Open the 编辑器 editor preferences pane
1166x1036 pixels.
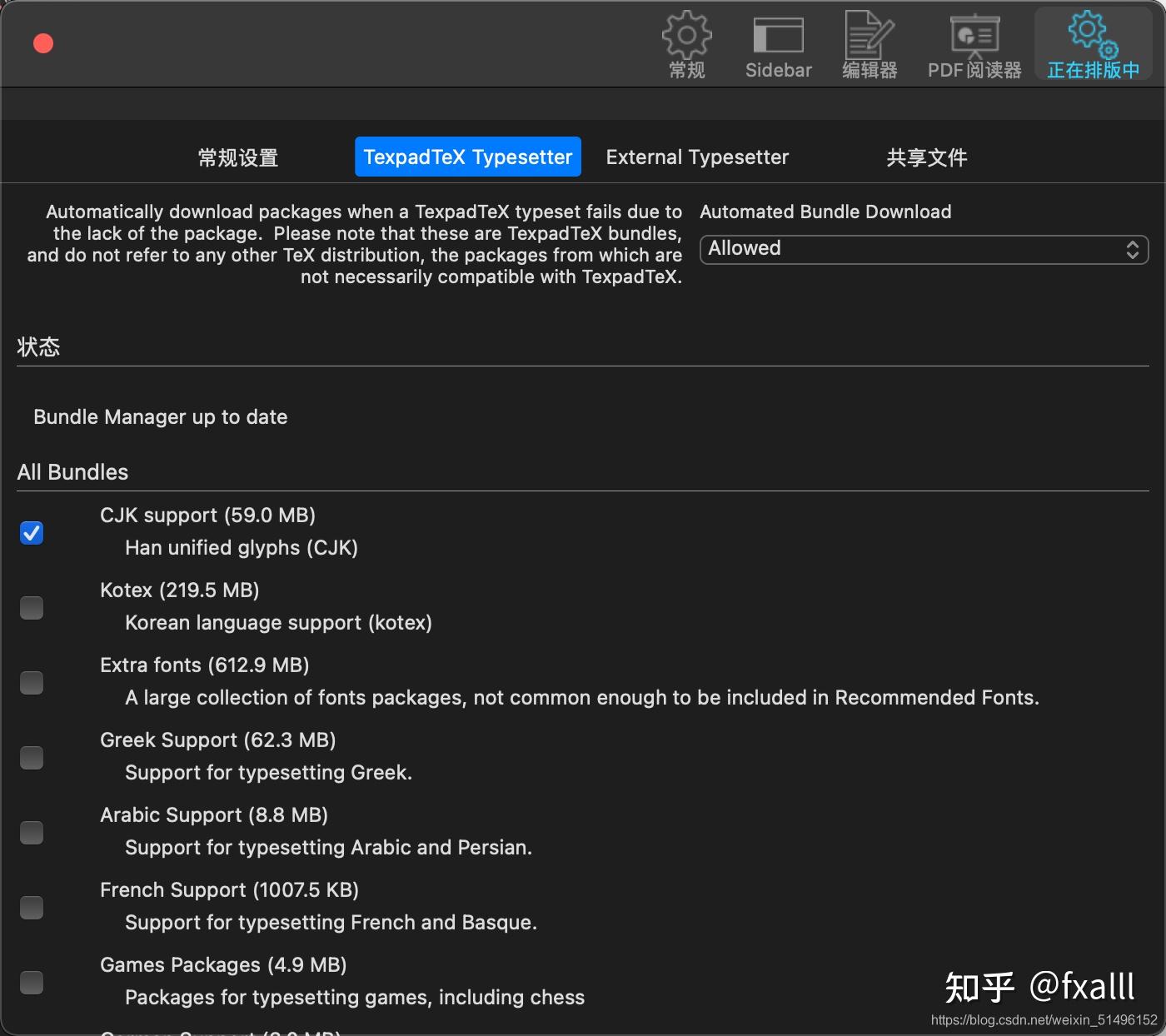[870, 47]
